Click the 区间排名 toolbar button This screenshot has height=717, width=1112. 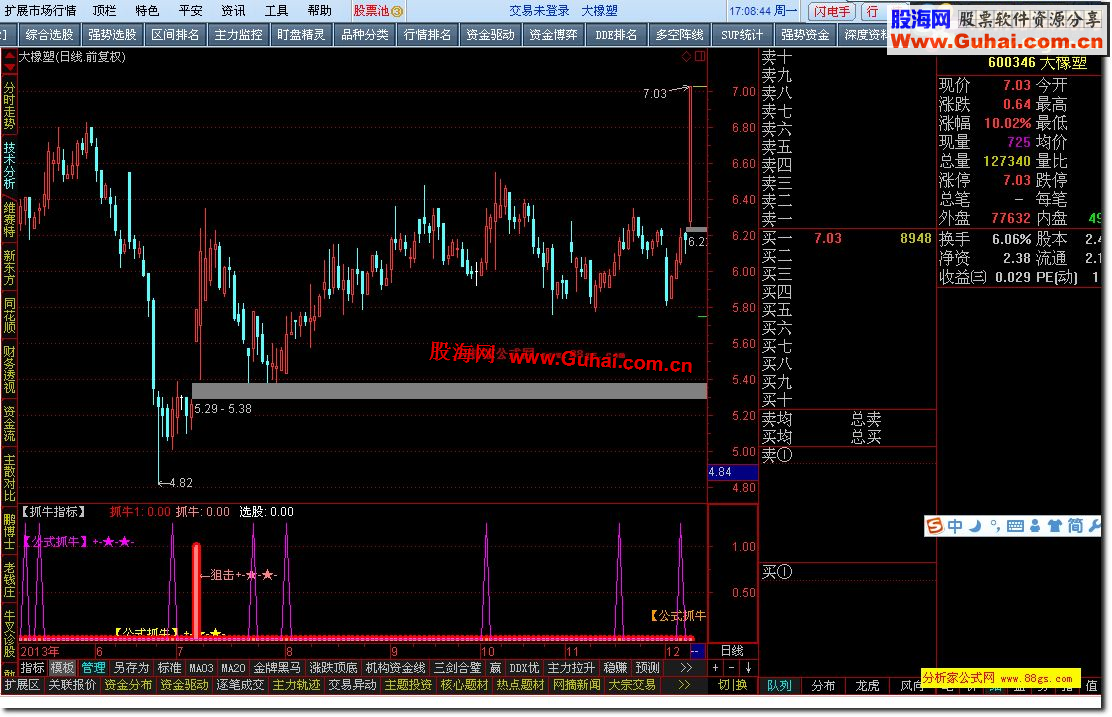click(175, 34)
